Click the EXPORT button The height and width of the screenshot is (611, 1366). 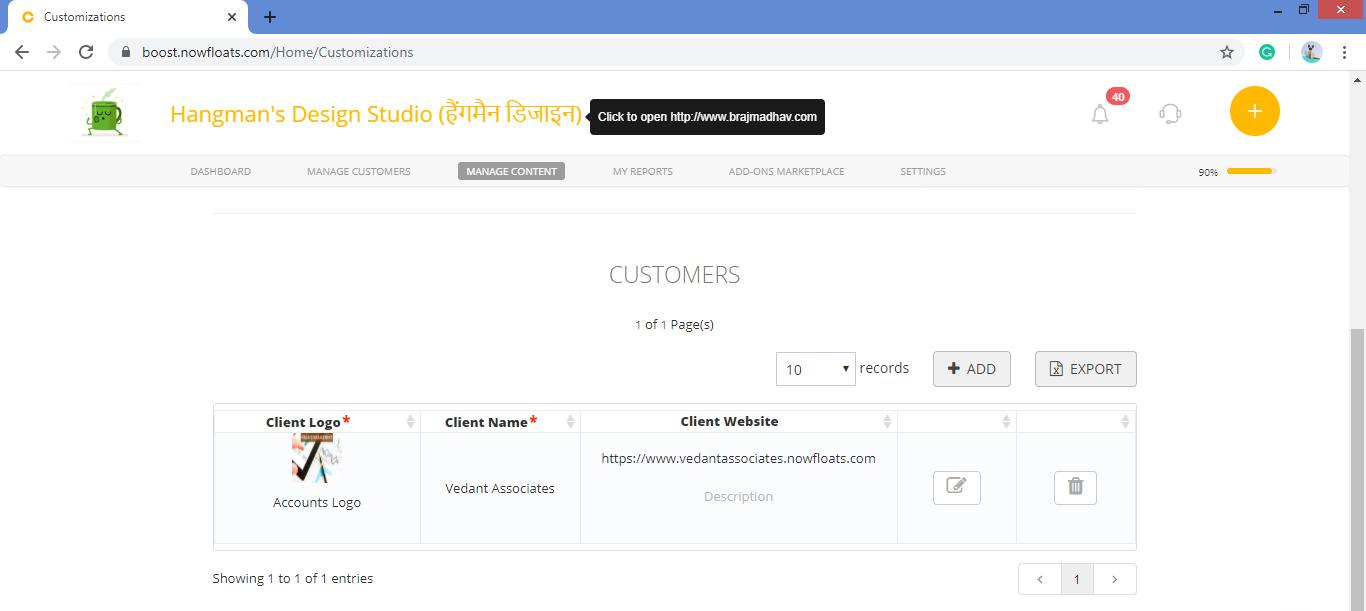point(1086,369)
